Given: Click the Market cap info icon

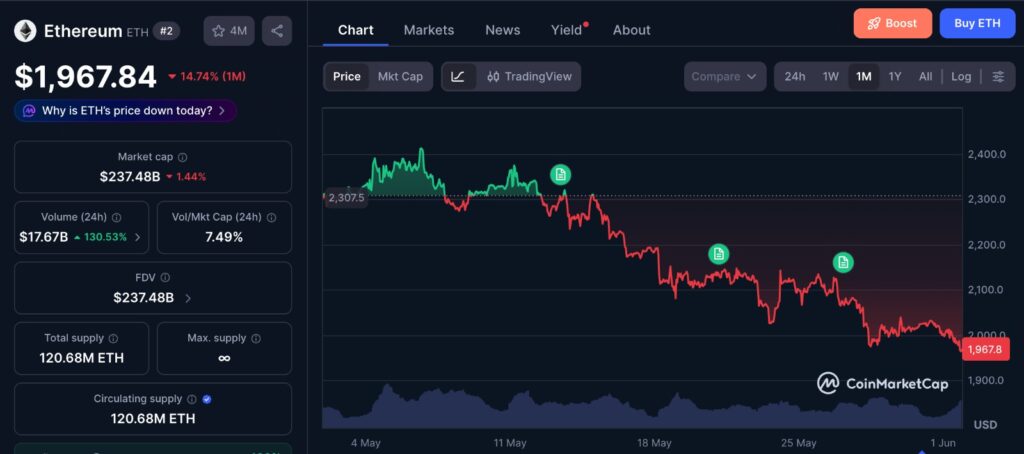Looking at the screenshot, I should (x=183, y=157).
